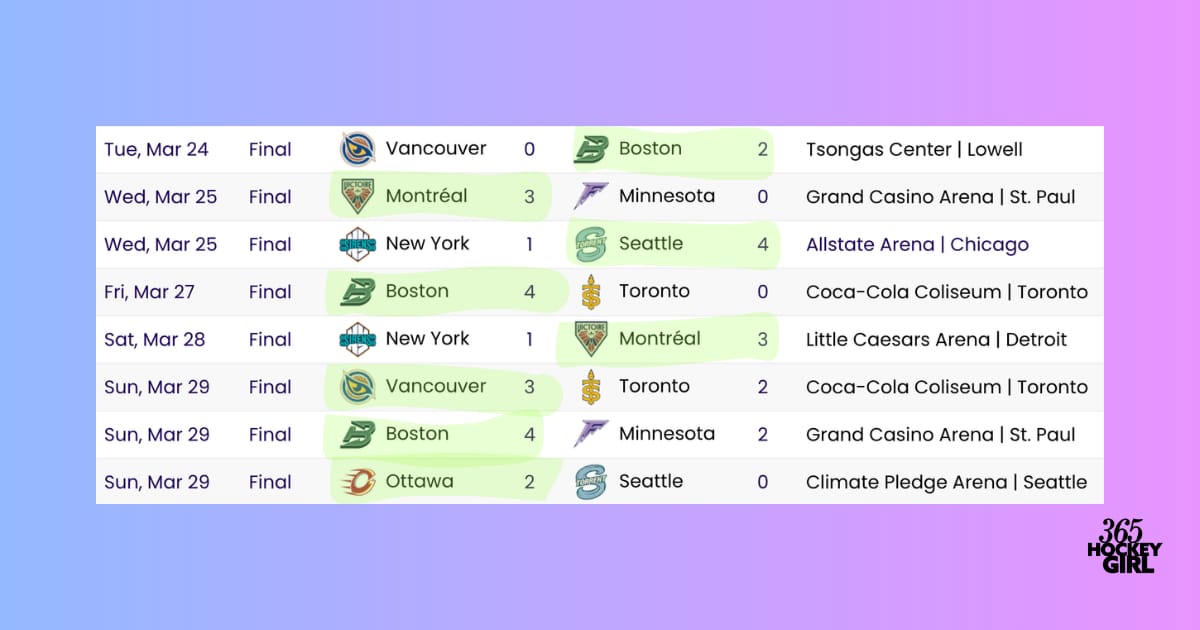Click Ottawa logo in last row
Viewport: 1200px width, 630px height.
[357, 482]
